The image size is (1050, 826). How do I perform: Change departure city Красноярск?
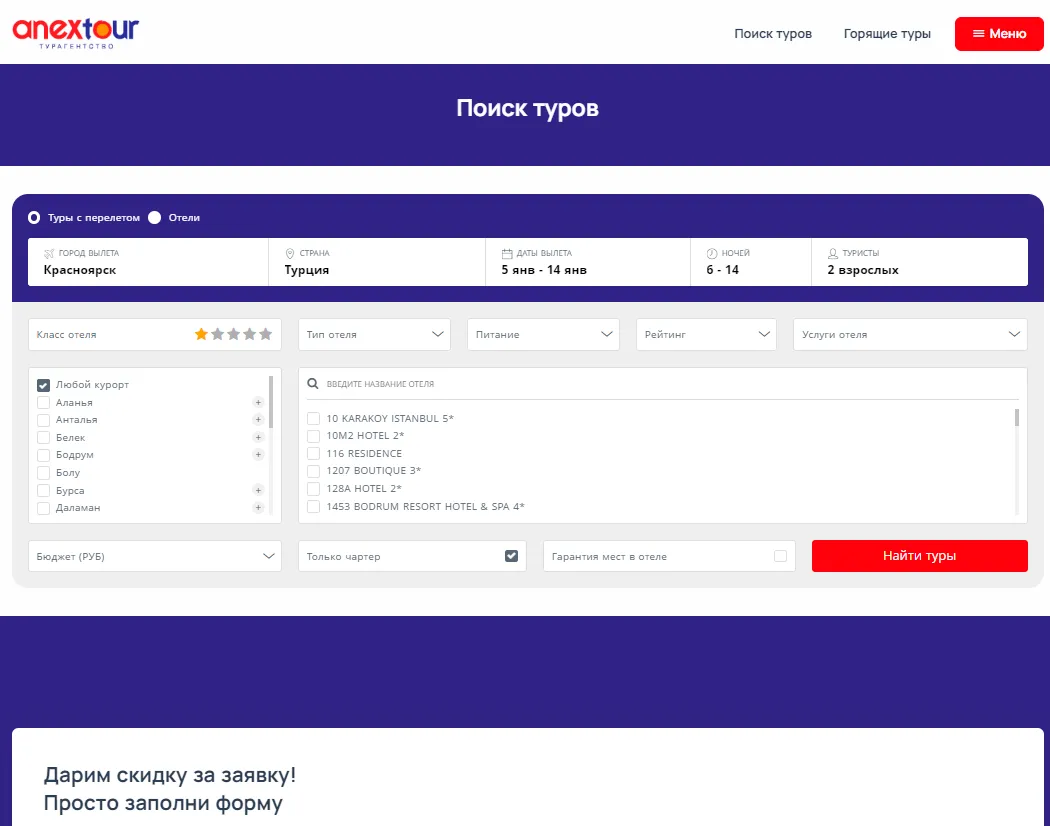coord(148,262)
